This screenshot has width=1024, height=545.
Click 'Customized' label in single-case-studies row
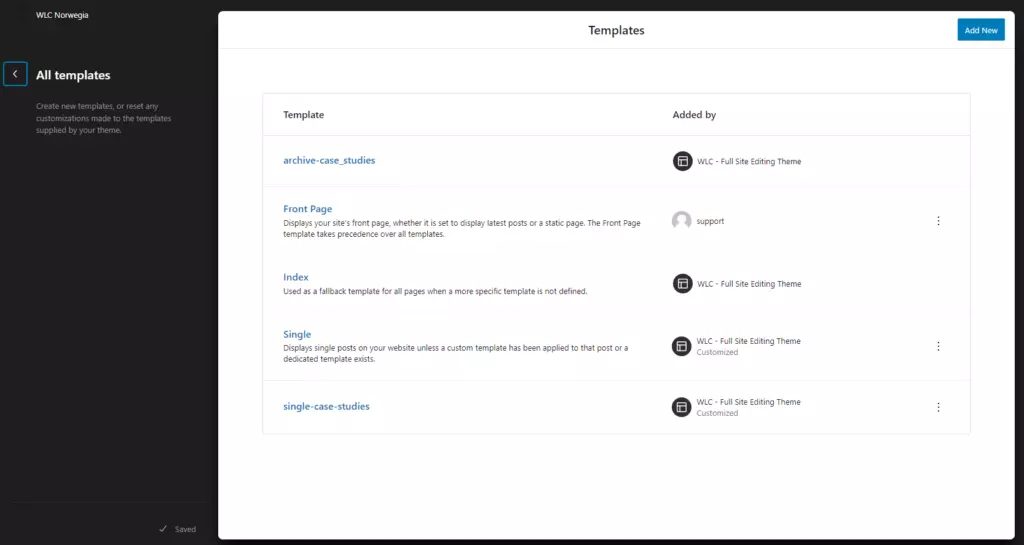[717, 413]
